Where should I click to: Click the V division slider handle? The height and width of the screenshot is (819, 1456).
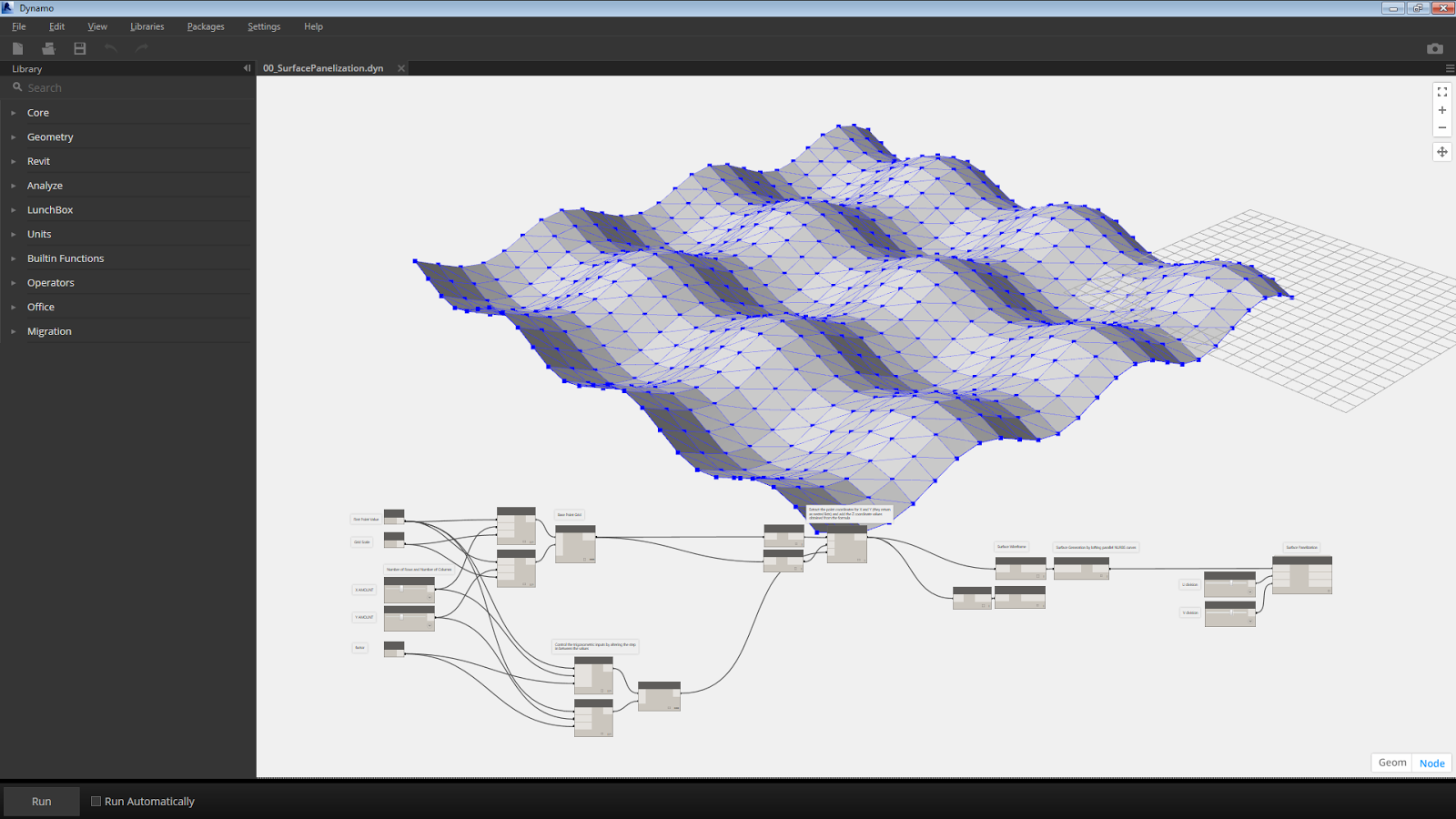click(1231, 612)
